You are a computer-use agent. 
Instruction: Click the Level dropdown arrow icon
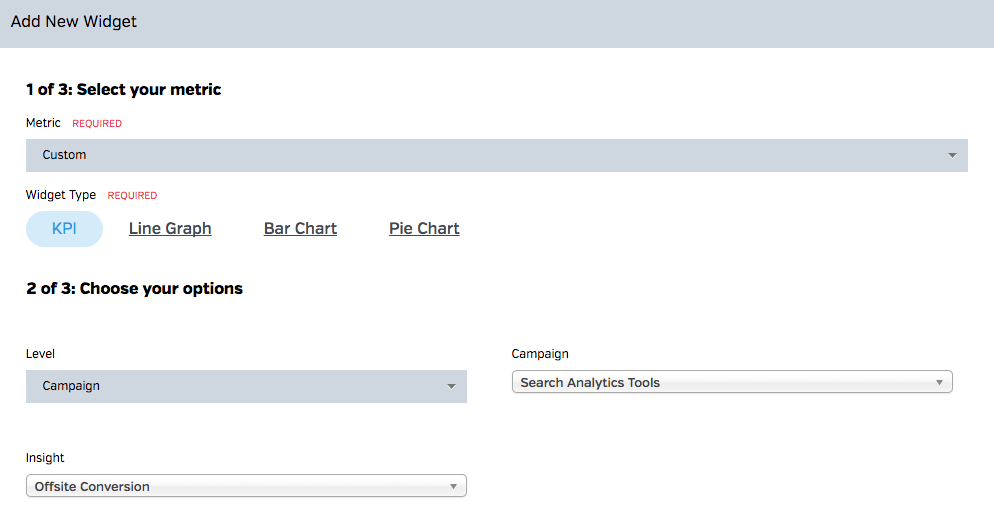click(x=451, y=387)
